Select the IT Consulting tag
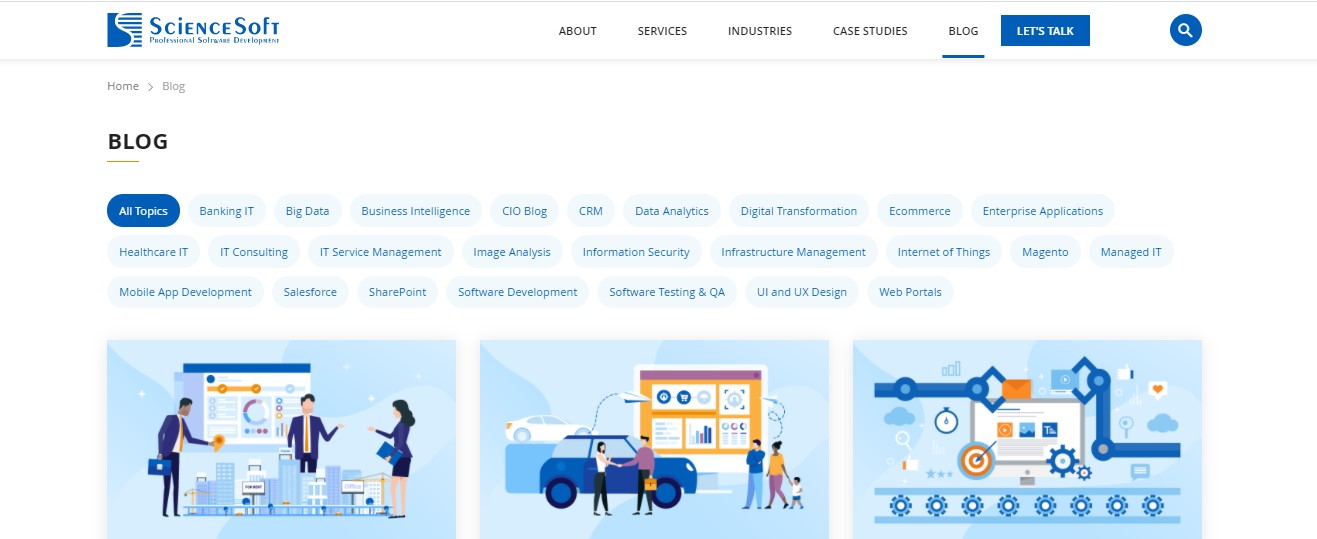 [254, 252]
